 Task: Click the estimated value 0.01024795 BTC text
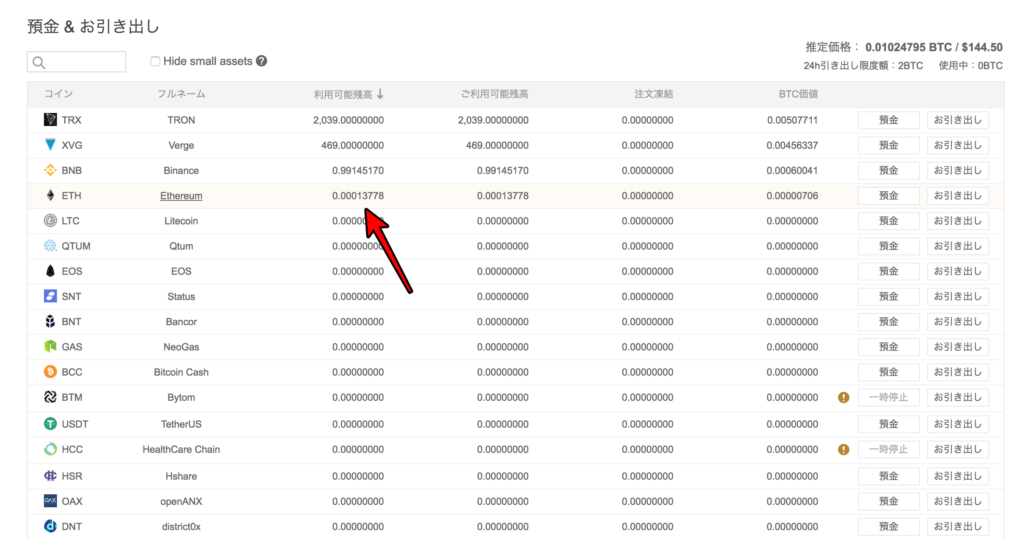coord(908,47)
